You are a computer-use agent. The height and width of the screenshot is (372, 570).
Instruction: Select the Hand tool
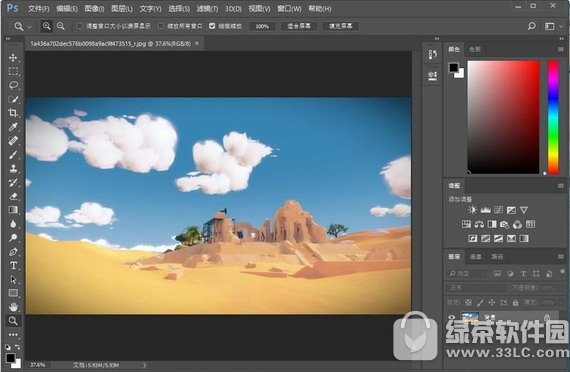[13, 307]
